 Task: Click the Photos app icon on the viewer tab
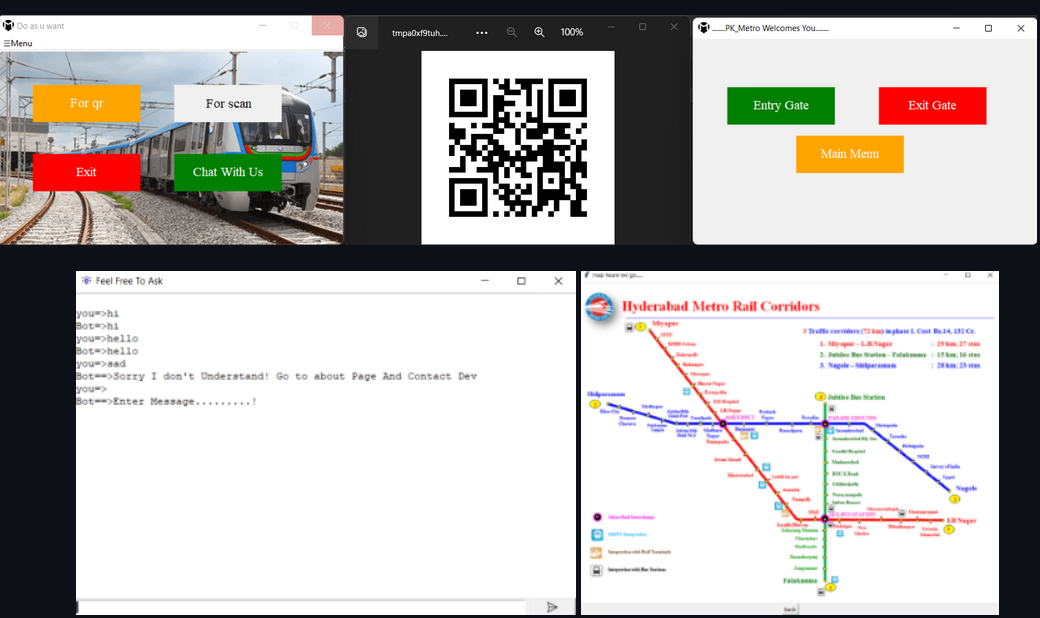point(361,31)
